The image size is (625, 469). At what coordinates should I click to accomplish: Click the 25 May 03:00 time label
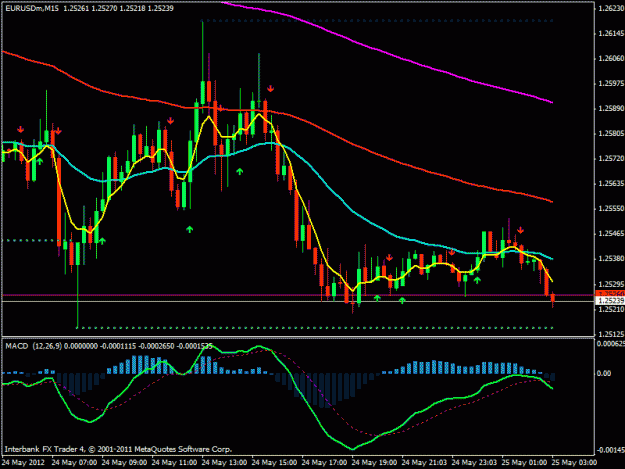click(x=574, y=463)
